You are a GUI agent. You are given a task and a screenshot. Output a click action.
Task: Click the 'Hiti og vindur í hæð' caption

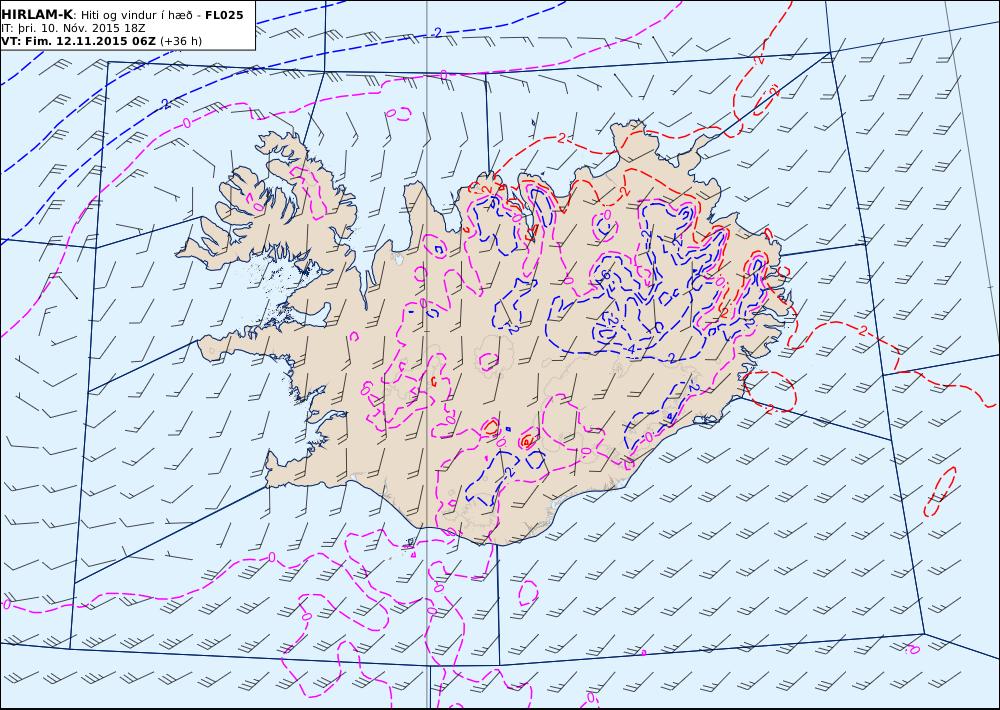coord(136,15)
